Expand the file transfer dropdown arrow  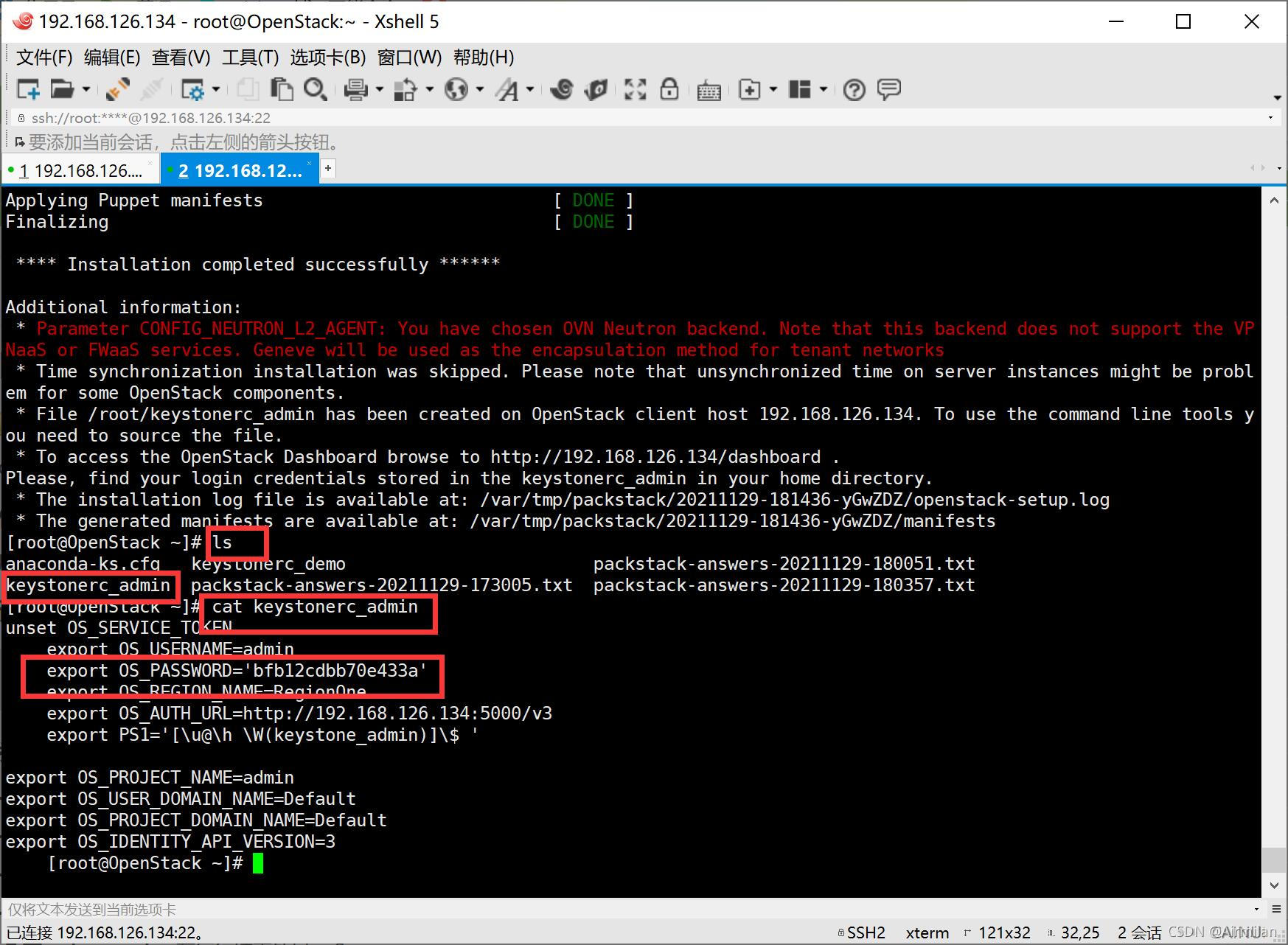pos(429,90)
